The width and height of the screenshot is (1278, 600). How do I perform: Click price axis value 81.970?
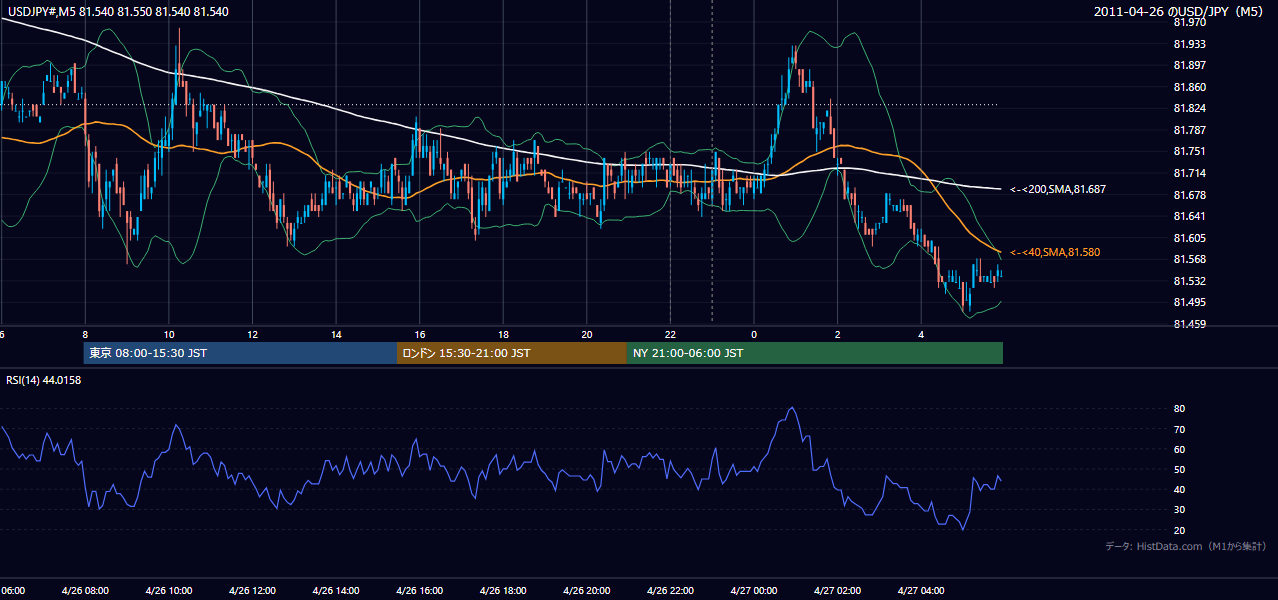[1189, 22]
